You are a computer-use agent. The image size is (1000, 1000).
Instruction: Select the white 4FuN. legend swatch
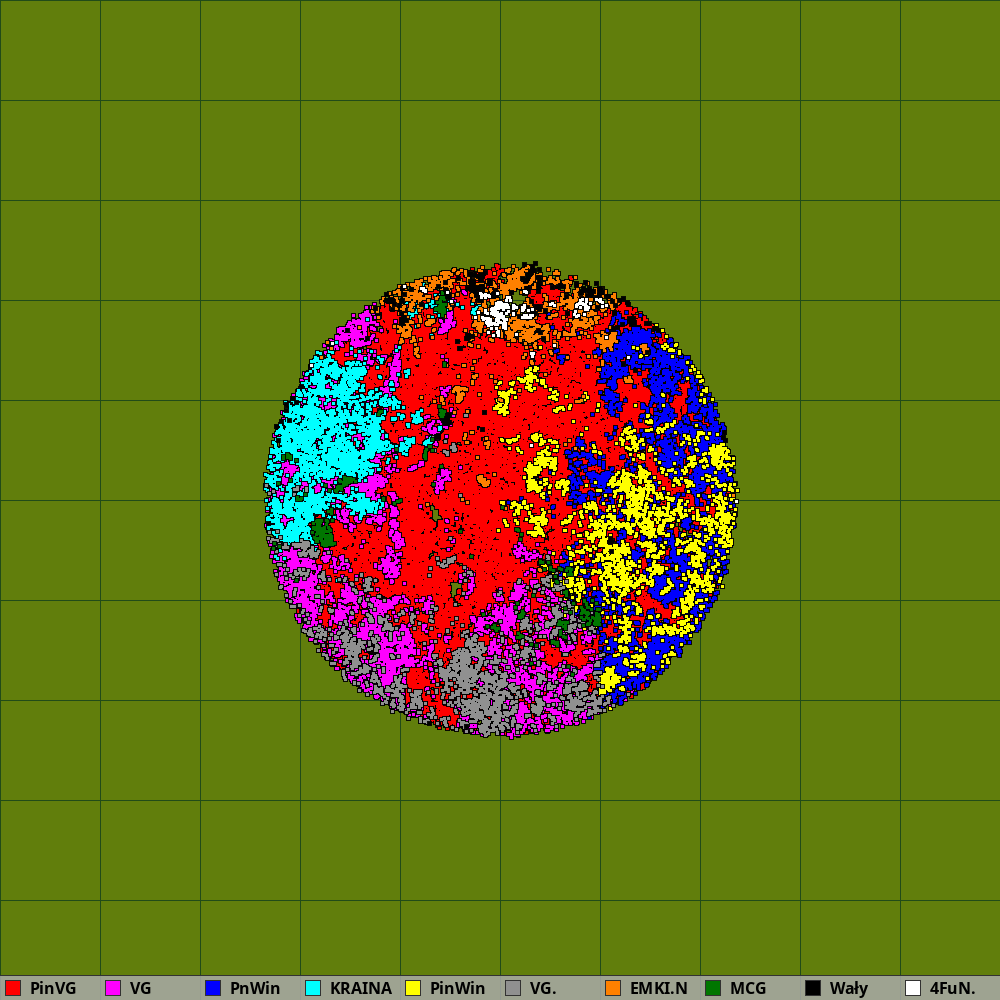coord(913,988)
